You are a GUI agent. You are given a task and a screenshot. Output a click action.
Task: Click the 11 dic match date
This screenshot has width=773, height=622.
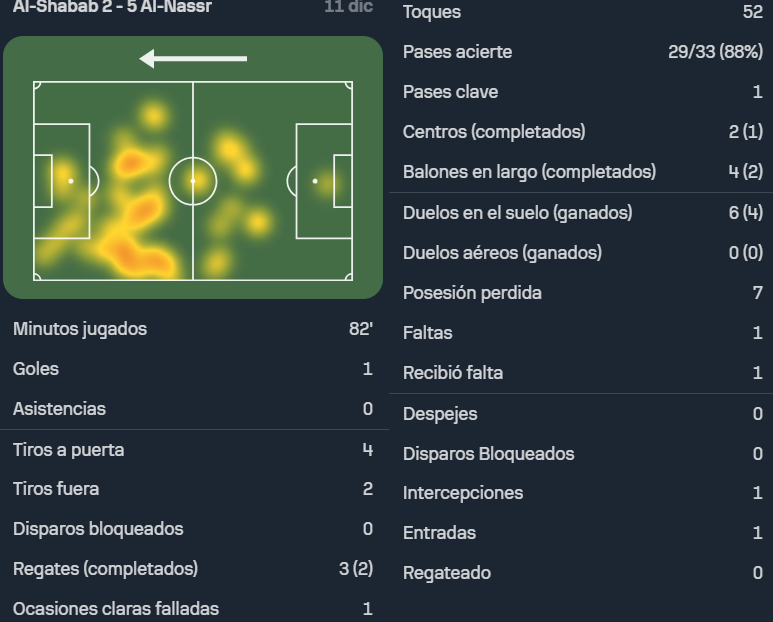click(x=349, y=7)
